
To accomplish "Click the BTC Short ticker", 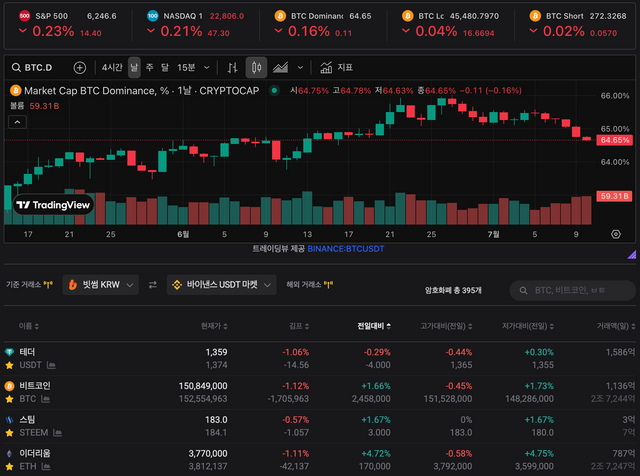I will (578, 24).
